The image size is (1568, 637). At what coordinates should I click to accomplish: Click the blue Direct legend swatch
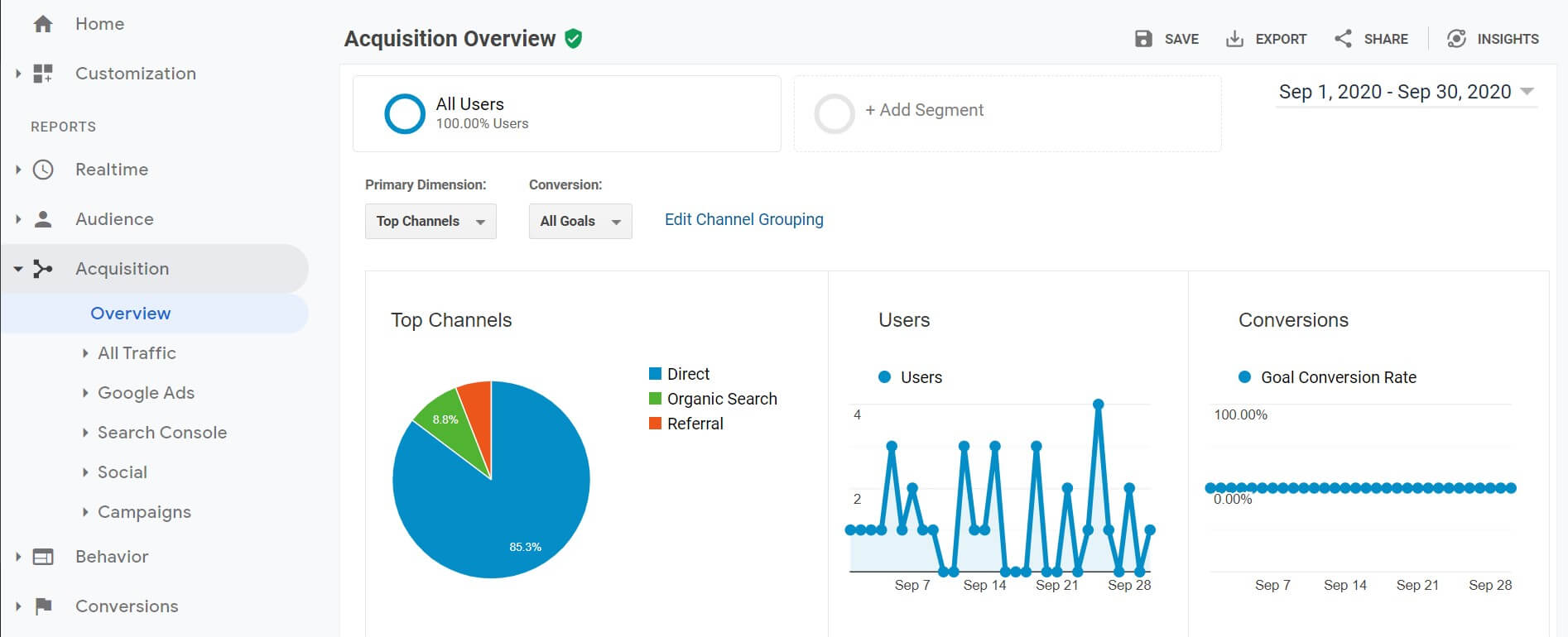[x=655, y=374]
